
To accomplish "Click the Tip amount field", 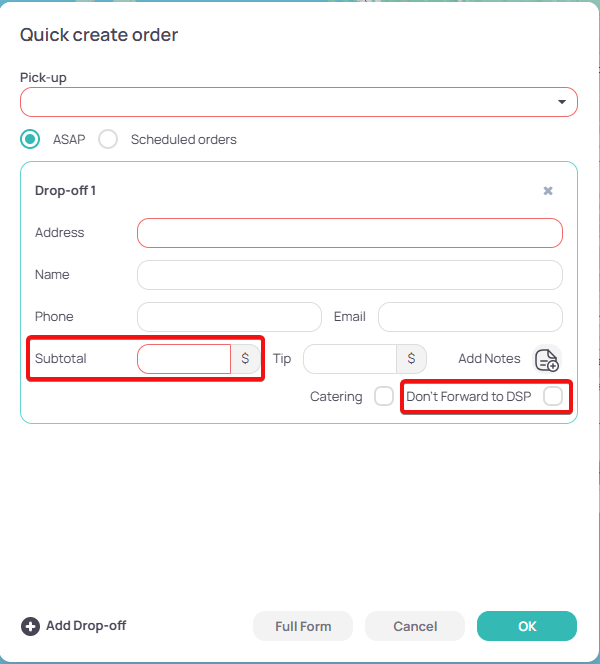I will coord(350,359).
